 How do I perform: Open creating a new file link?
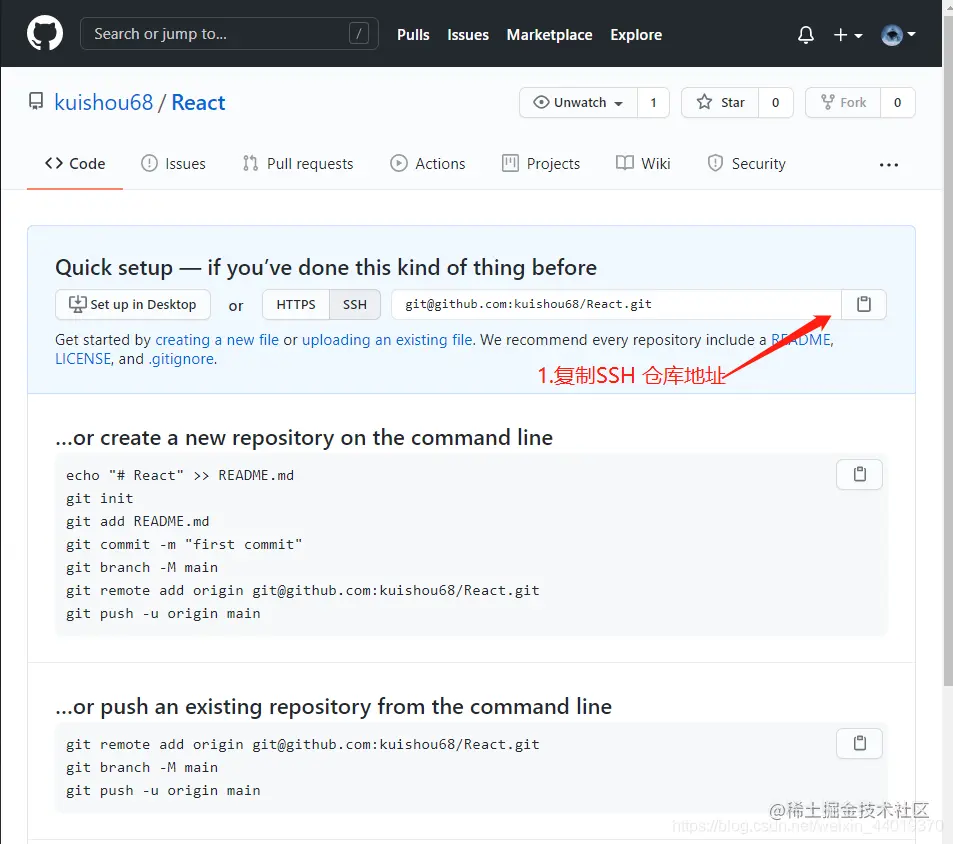pyautogui.click(x=217, y=340)
